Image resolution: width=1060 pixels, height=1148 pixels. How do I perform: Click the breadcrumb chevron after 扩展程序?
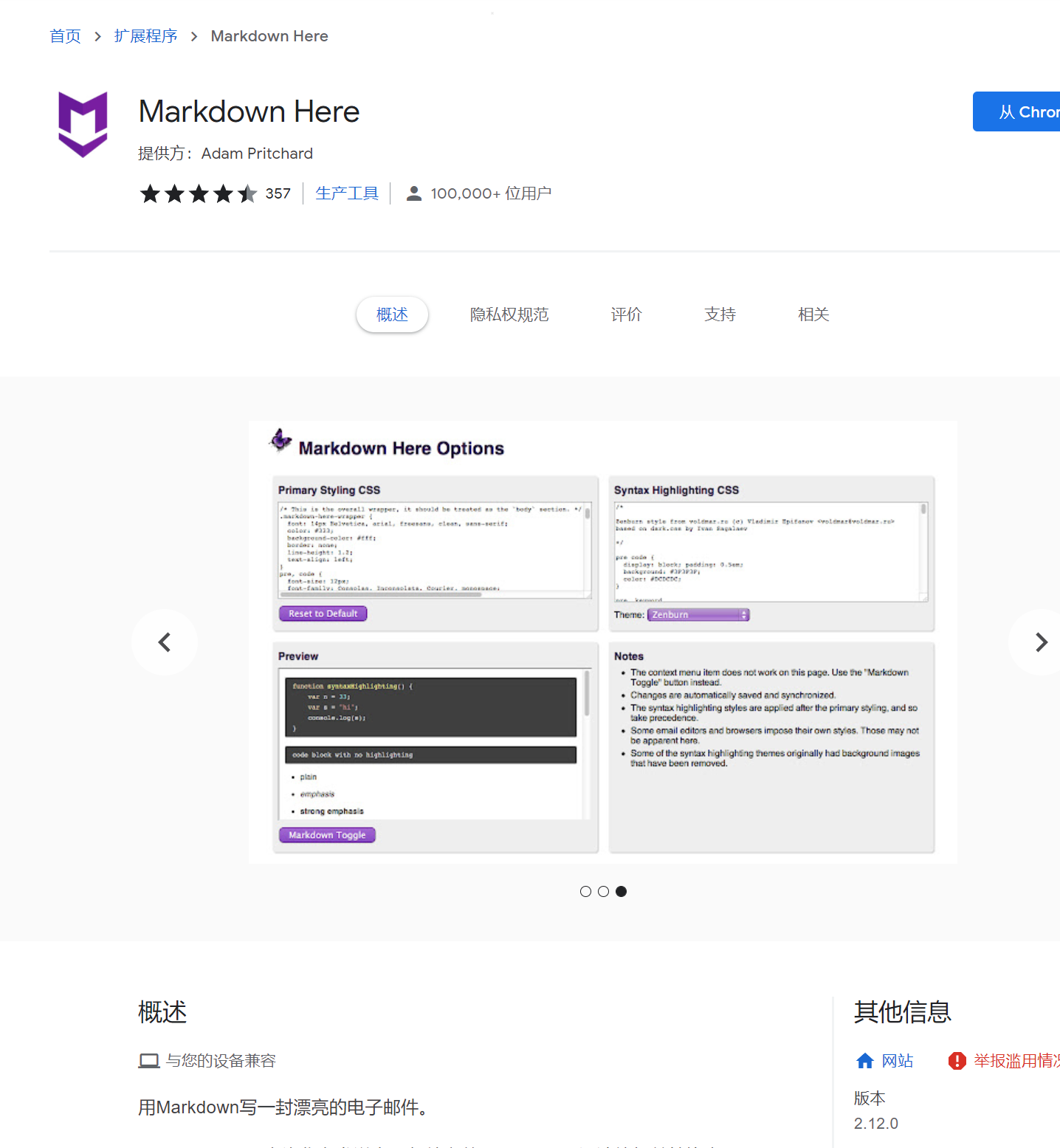click(x=194, y=36)
